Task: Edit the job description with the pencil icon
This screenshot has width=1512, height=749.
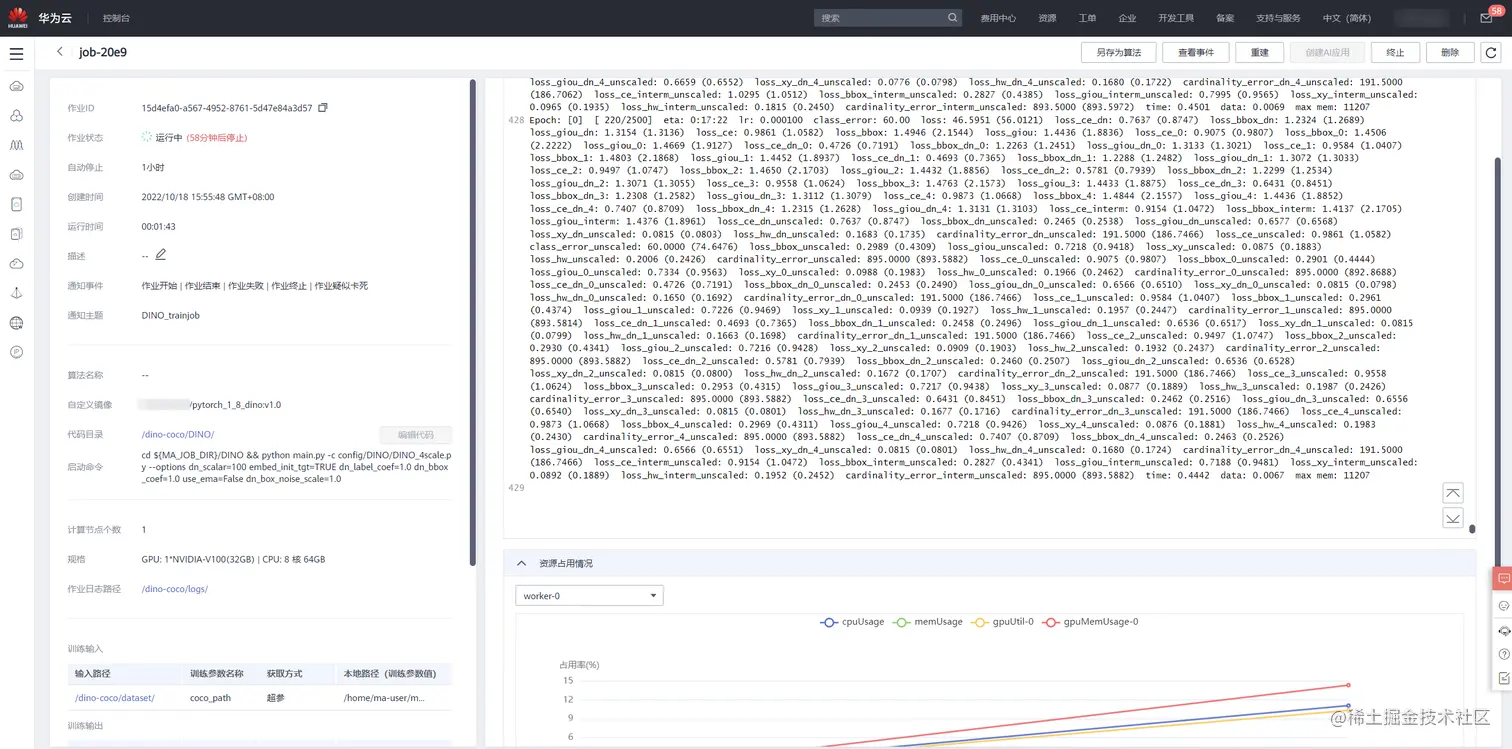Action: point(161,255)
